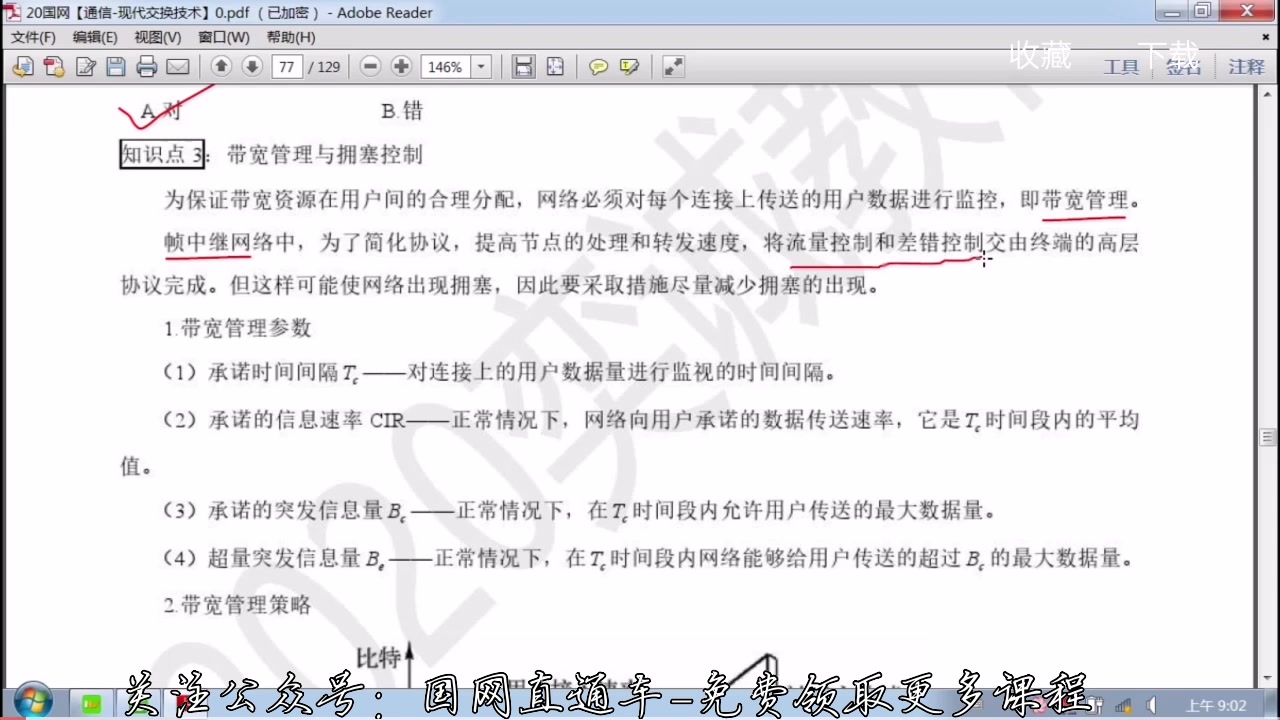The width and height of the screenshot is (1280, 720).
Task: Click the edit/sign document icon
Action: [x=86, y=67]
